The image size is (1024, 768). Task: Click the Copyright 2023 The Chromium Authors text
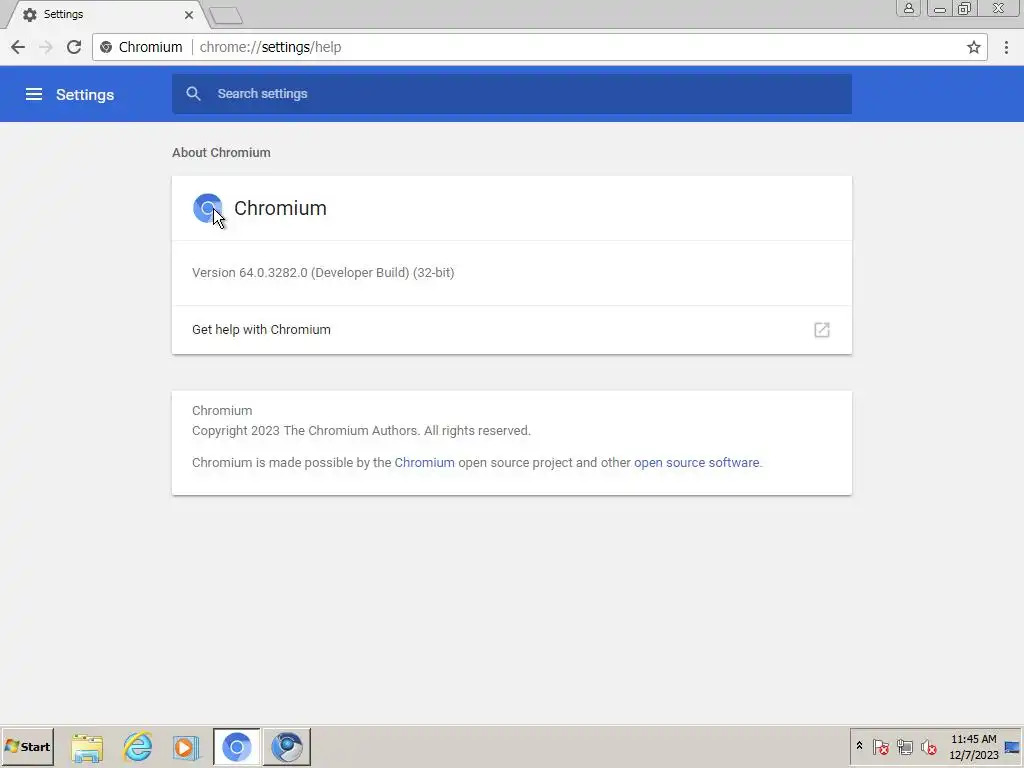[361, 430]
